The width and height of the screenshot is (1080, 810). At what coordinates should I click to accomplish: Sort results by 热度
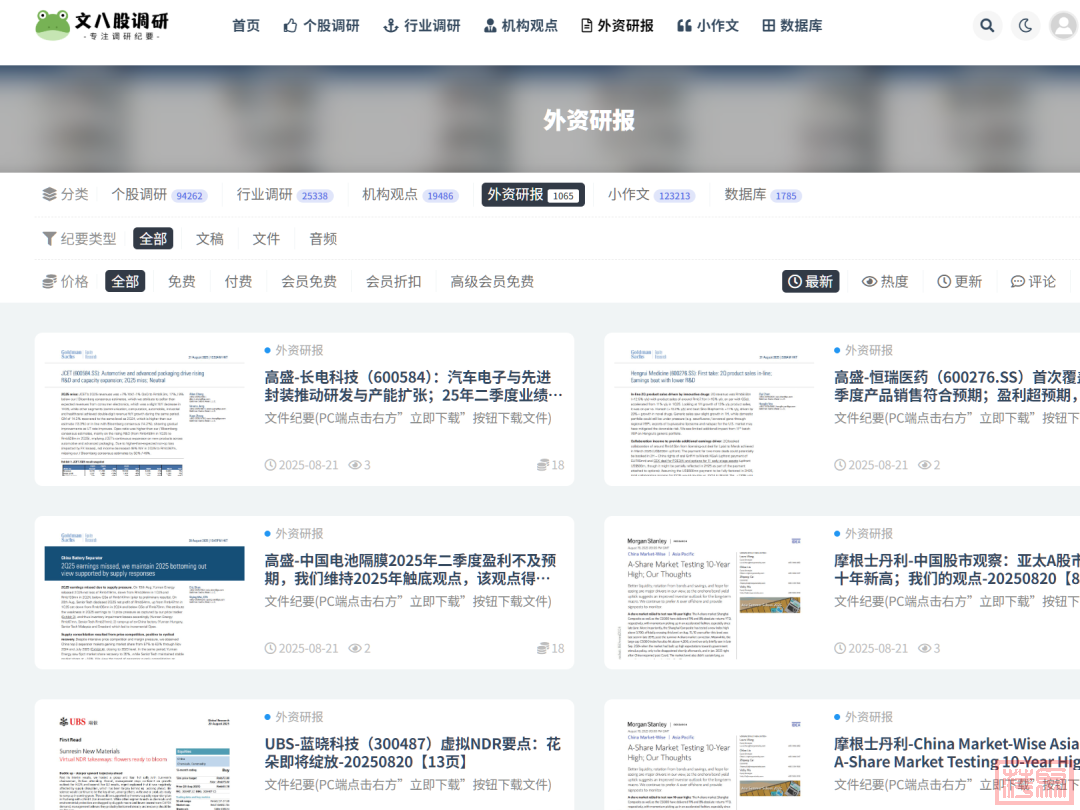tap(885, 282)
